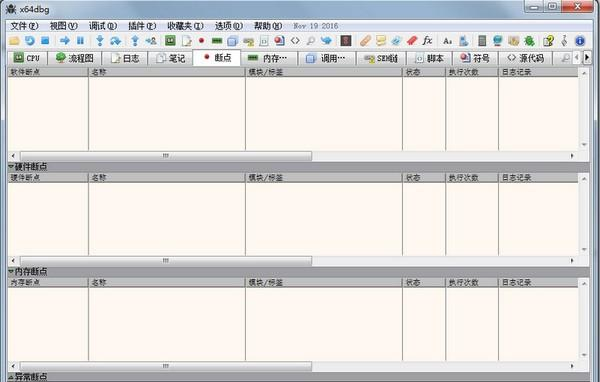
Task: Switch to the 日志 tab
Action: (x=125, y=58)
